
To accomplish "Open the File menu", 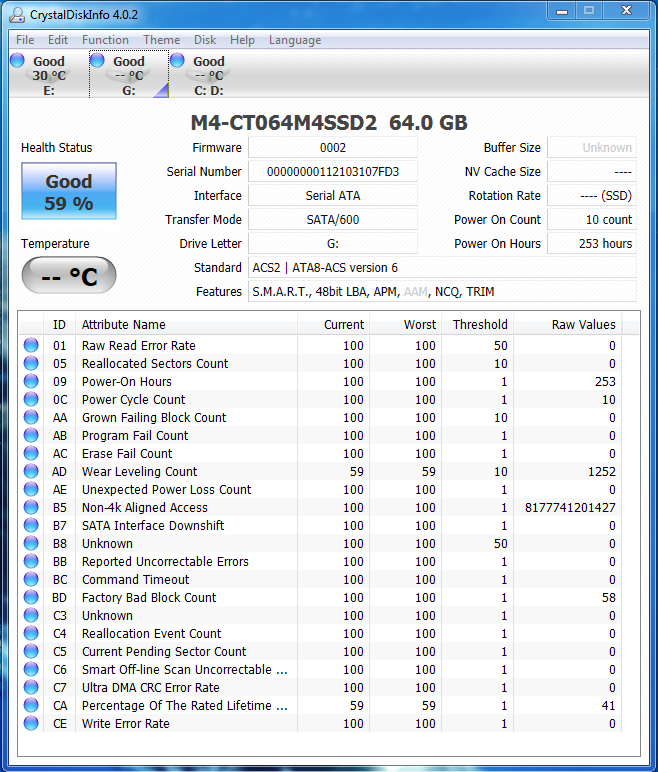I will [x=25, y=40].
